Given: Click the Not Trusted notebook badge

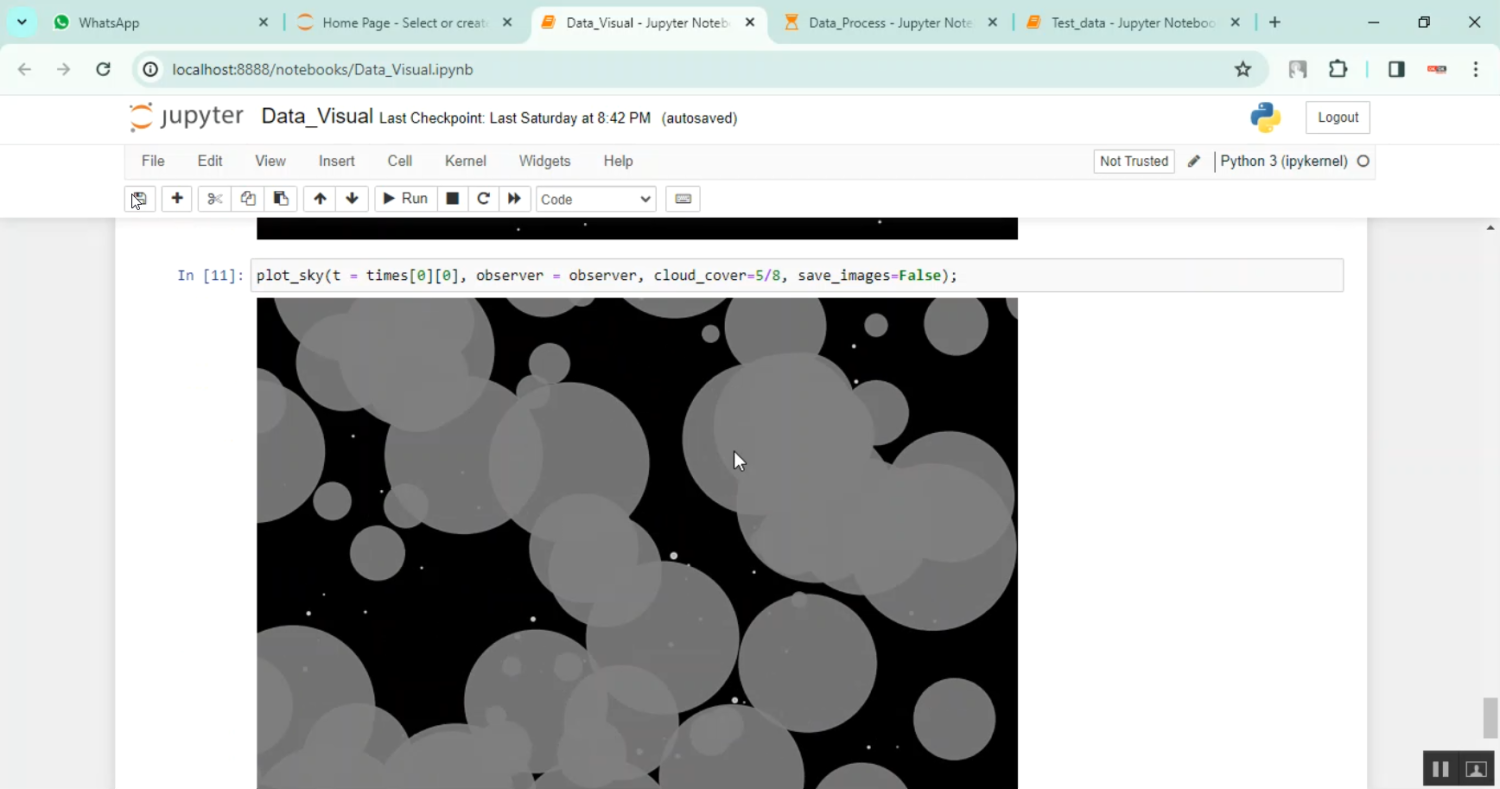Looking at the screenshot, I should [x=1133, y=161].
